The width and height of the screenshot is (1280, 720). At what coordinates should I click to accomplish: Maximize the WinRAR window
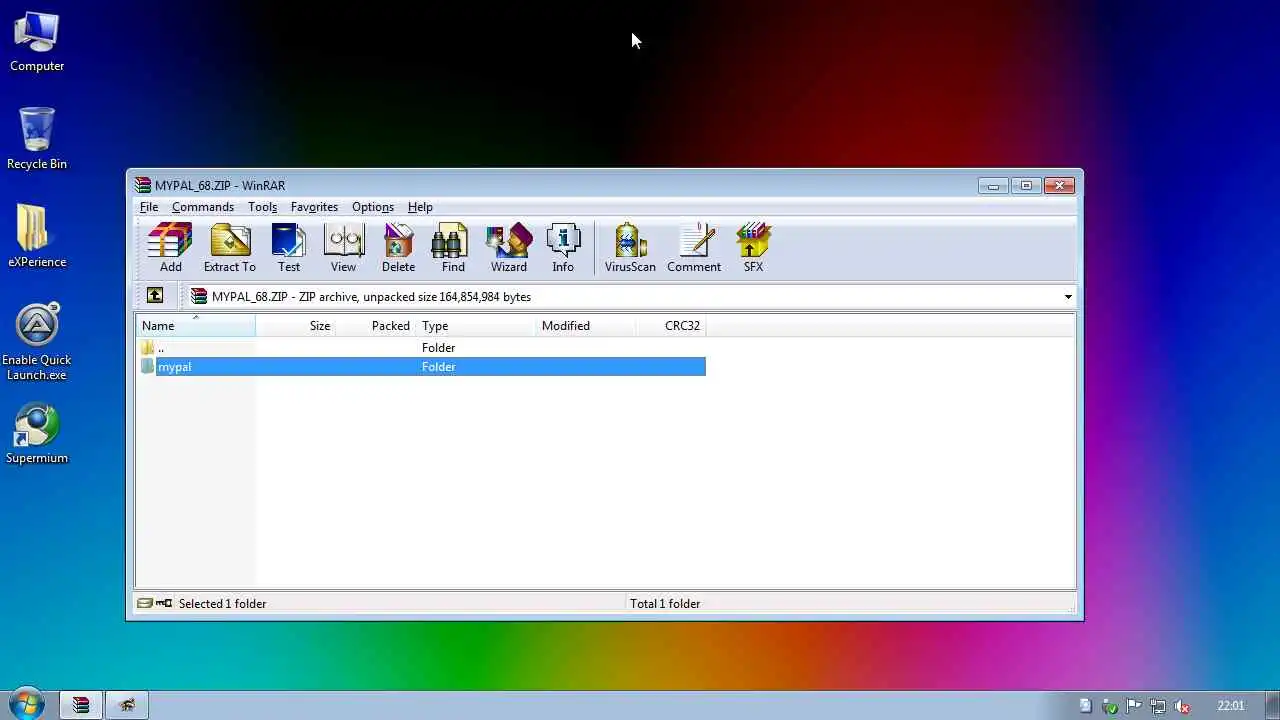1026,185
